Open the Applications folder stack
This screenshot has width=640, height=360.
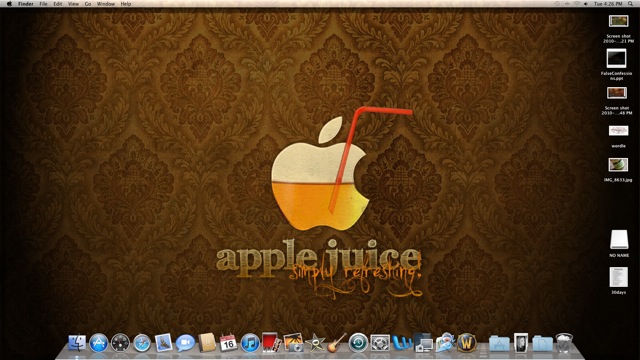coord(499,343)
